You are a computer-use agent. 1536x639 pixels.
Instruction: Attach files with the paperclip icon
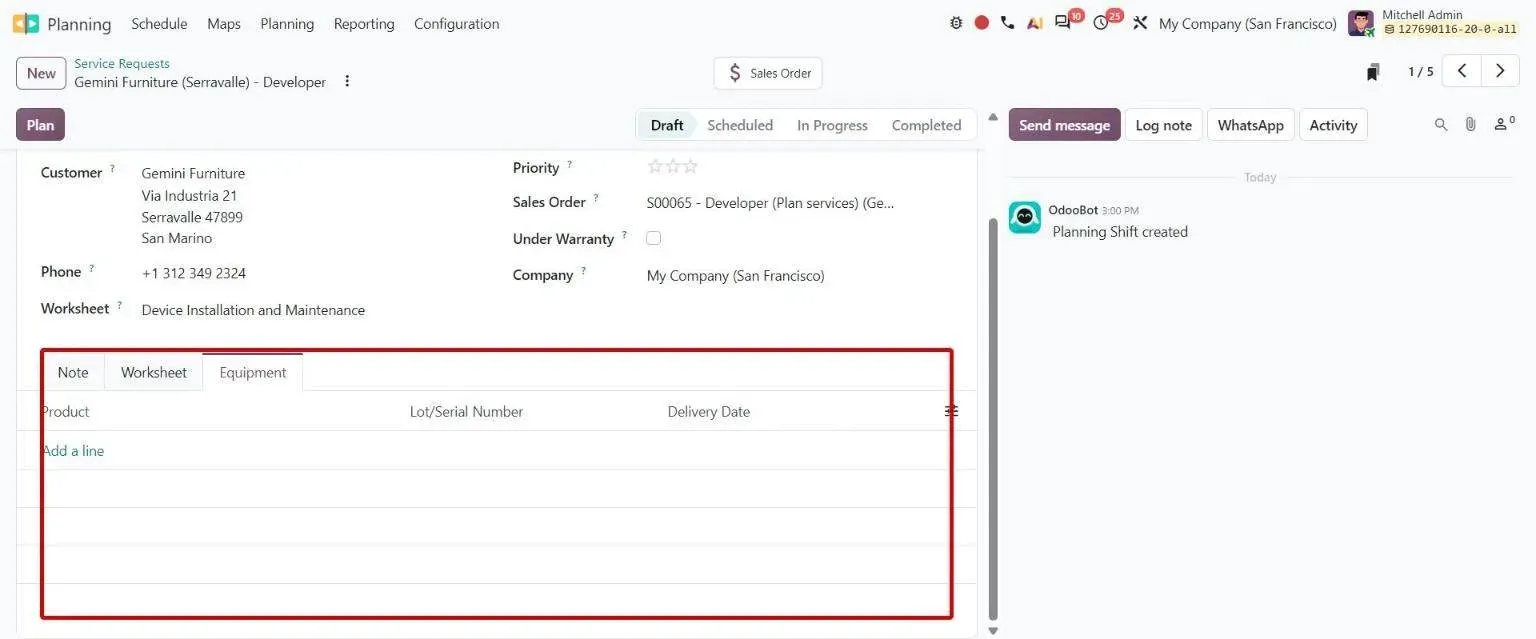pos(1470,125)
